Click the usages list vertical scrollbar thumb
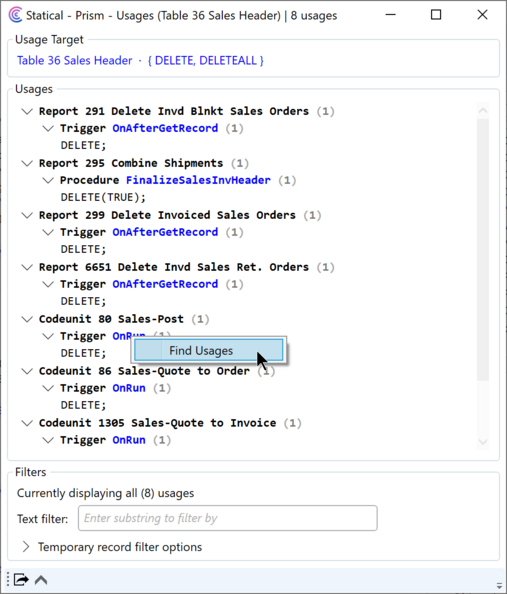Screen dimensions: 507x594 coord(483,250)
